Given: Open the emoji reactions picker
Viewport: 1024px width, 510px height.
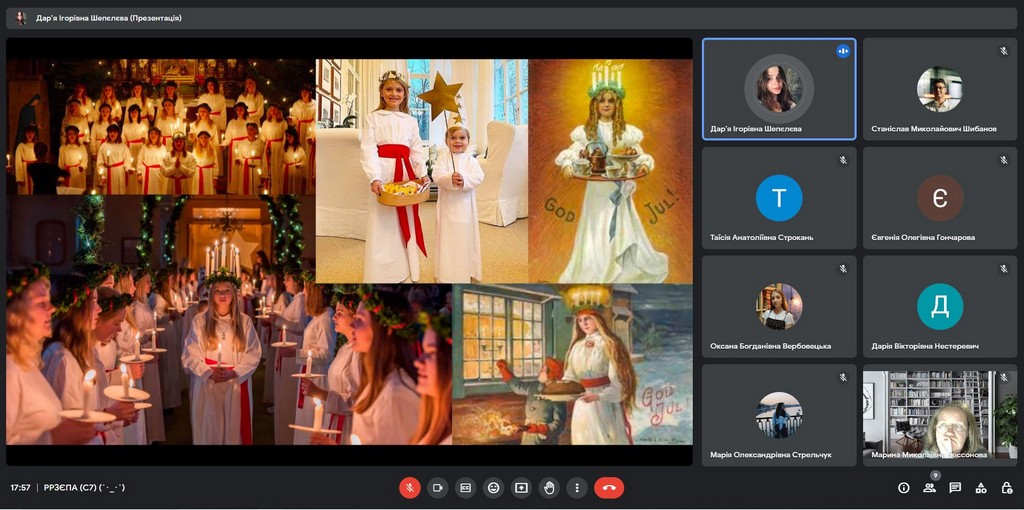Looking at the screenshot, I should click(493, 488).
